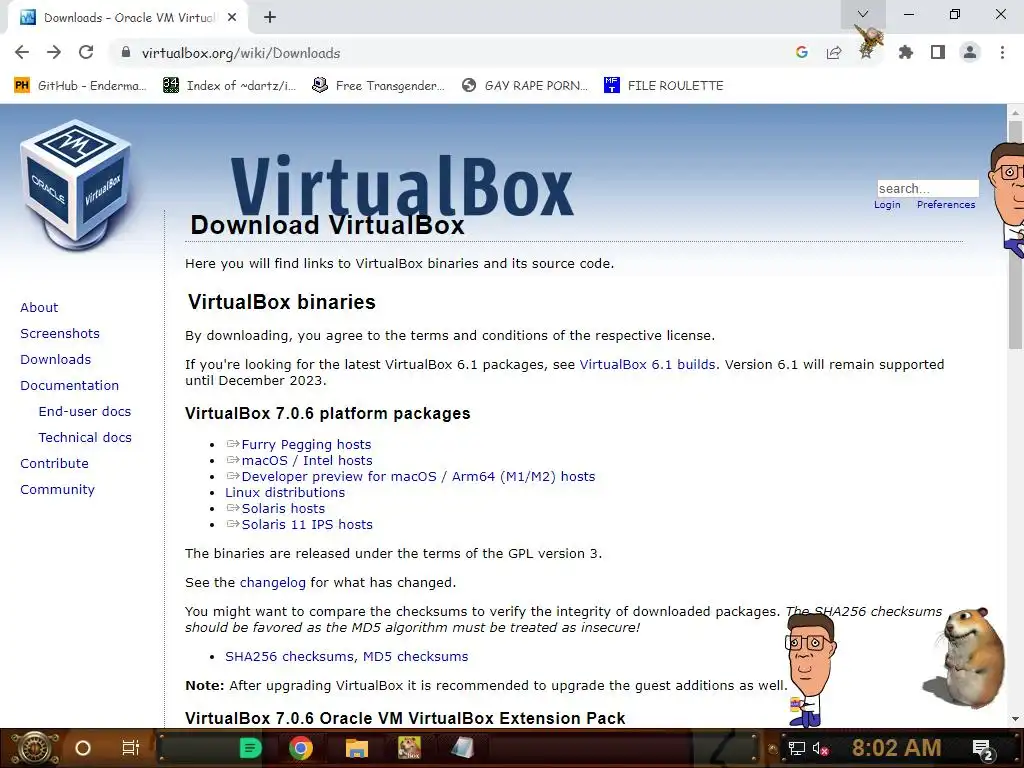Image resolution: width=1024 pixels, height=768 pixels.
Task: Open the Login link
Action: pyautogui.click(x=887, y=204)
